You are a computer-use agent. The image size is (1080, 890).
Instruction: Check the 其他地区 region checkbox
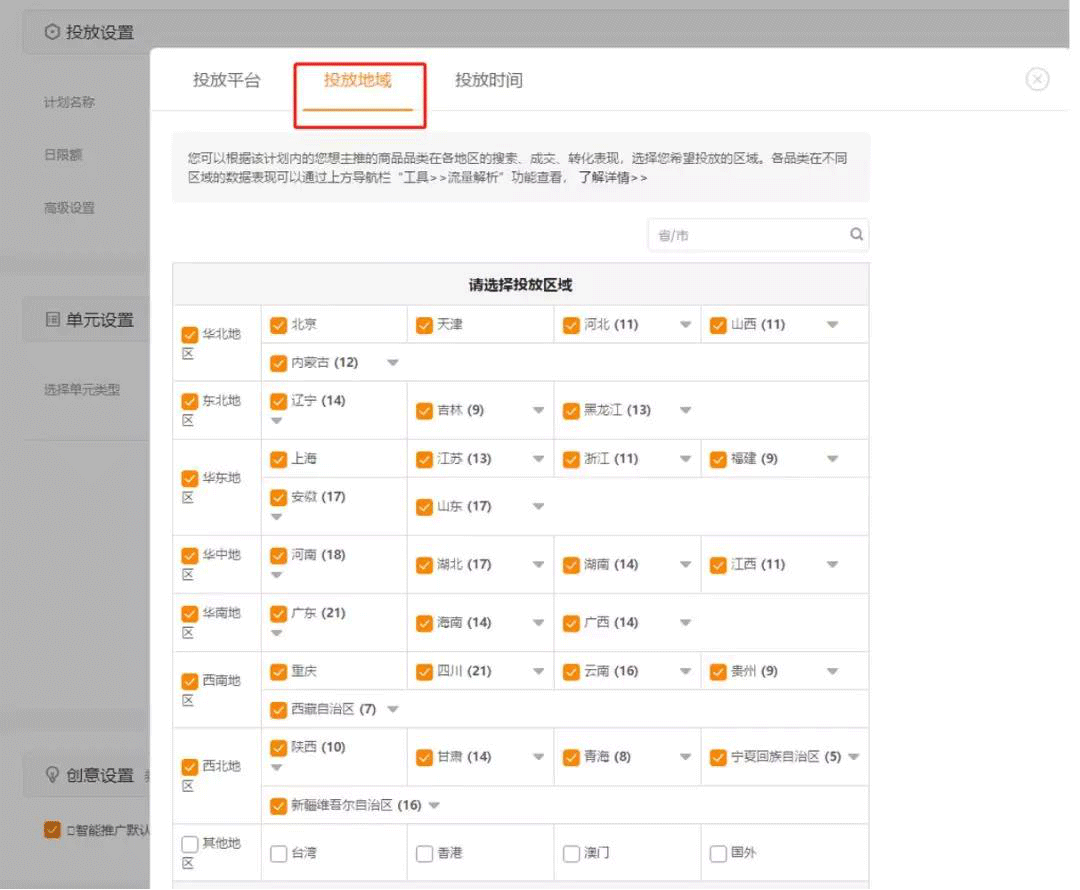190,845
